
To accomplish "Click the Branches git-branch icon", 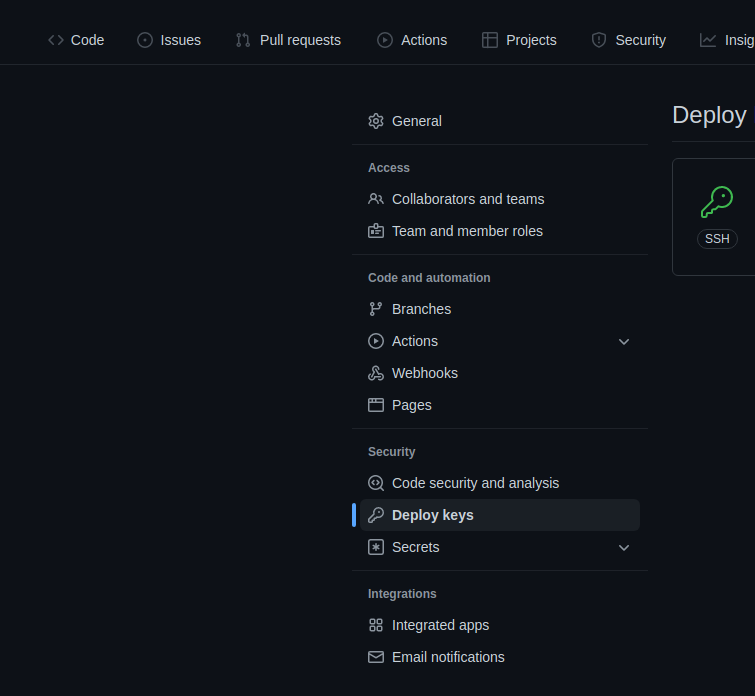I will 376,309.
